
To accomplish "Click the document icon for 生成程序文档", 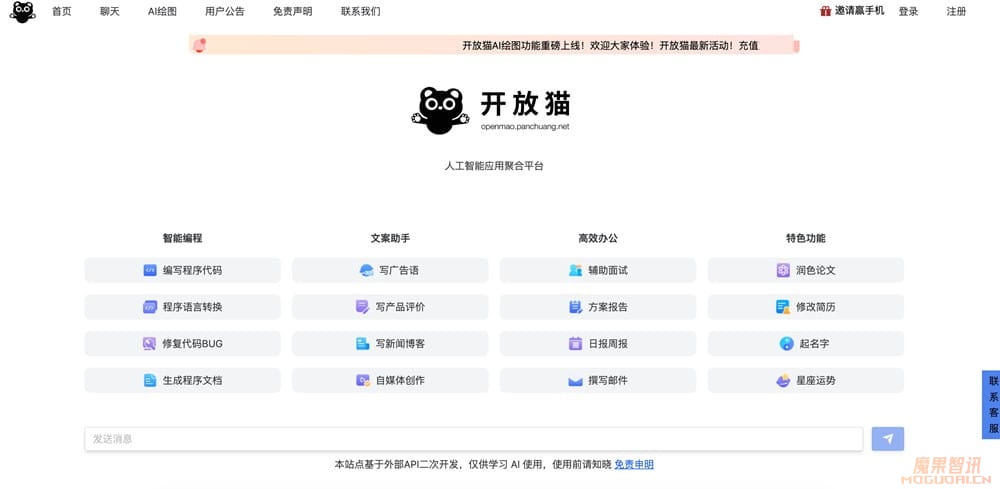I will pyautogui.click(x=150, y=381).
